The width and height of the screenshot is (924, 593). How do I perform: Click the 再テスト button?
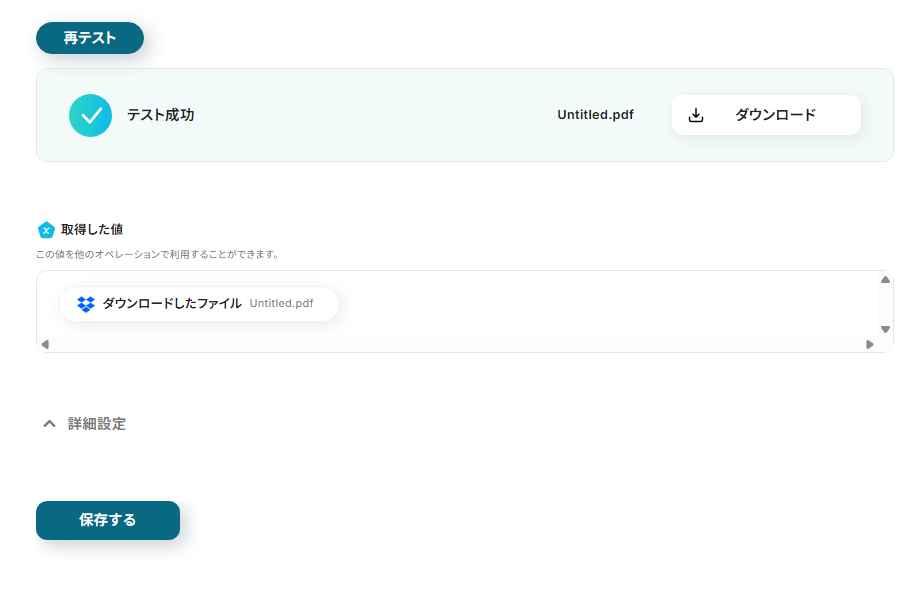coord(90,38)
